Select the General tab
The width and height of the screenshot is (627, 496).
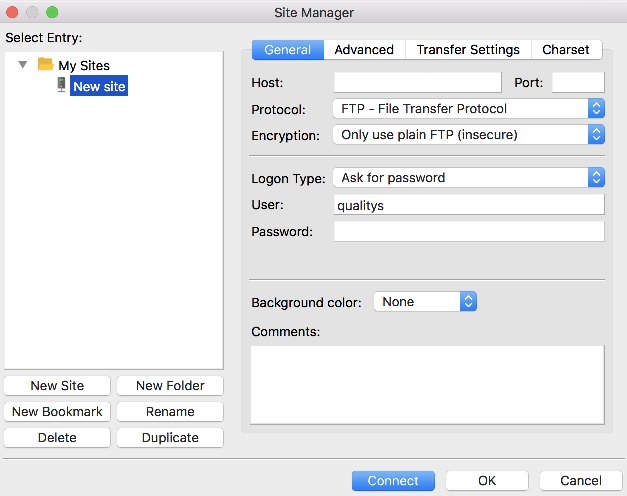pos(288,50)
